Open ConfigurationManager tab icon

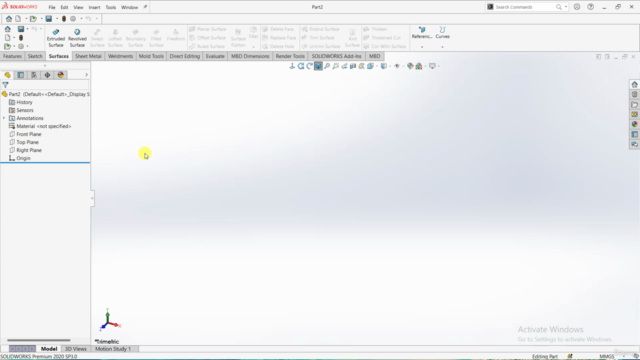34,75
